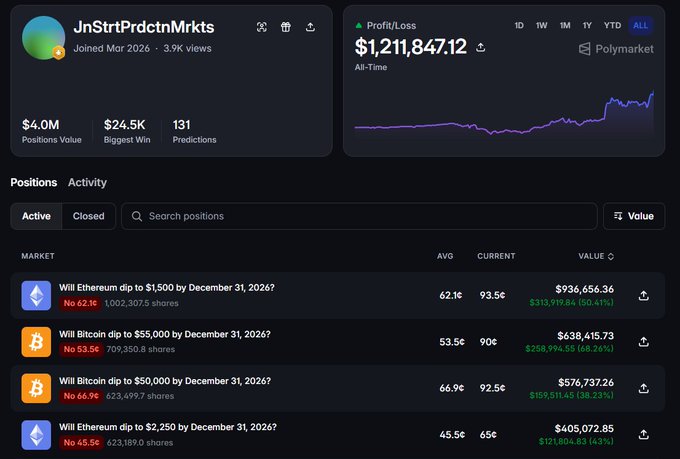Open 'Will Ethereum dip to $1,500' market
680x459 pixels.
pyautogui.click(x=167, y=288)
